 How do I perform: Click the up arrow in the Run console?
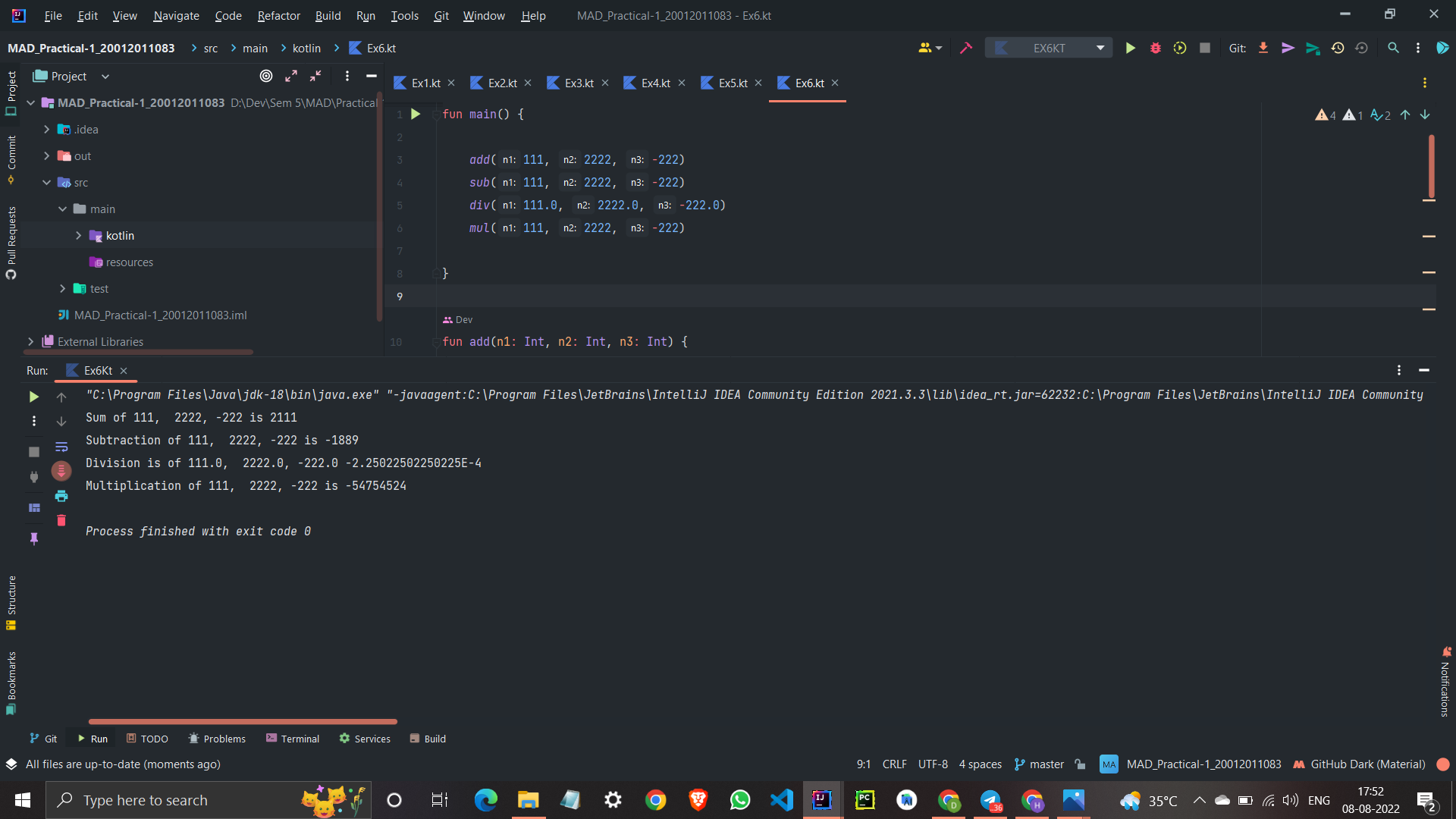[61, 397]
